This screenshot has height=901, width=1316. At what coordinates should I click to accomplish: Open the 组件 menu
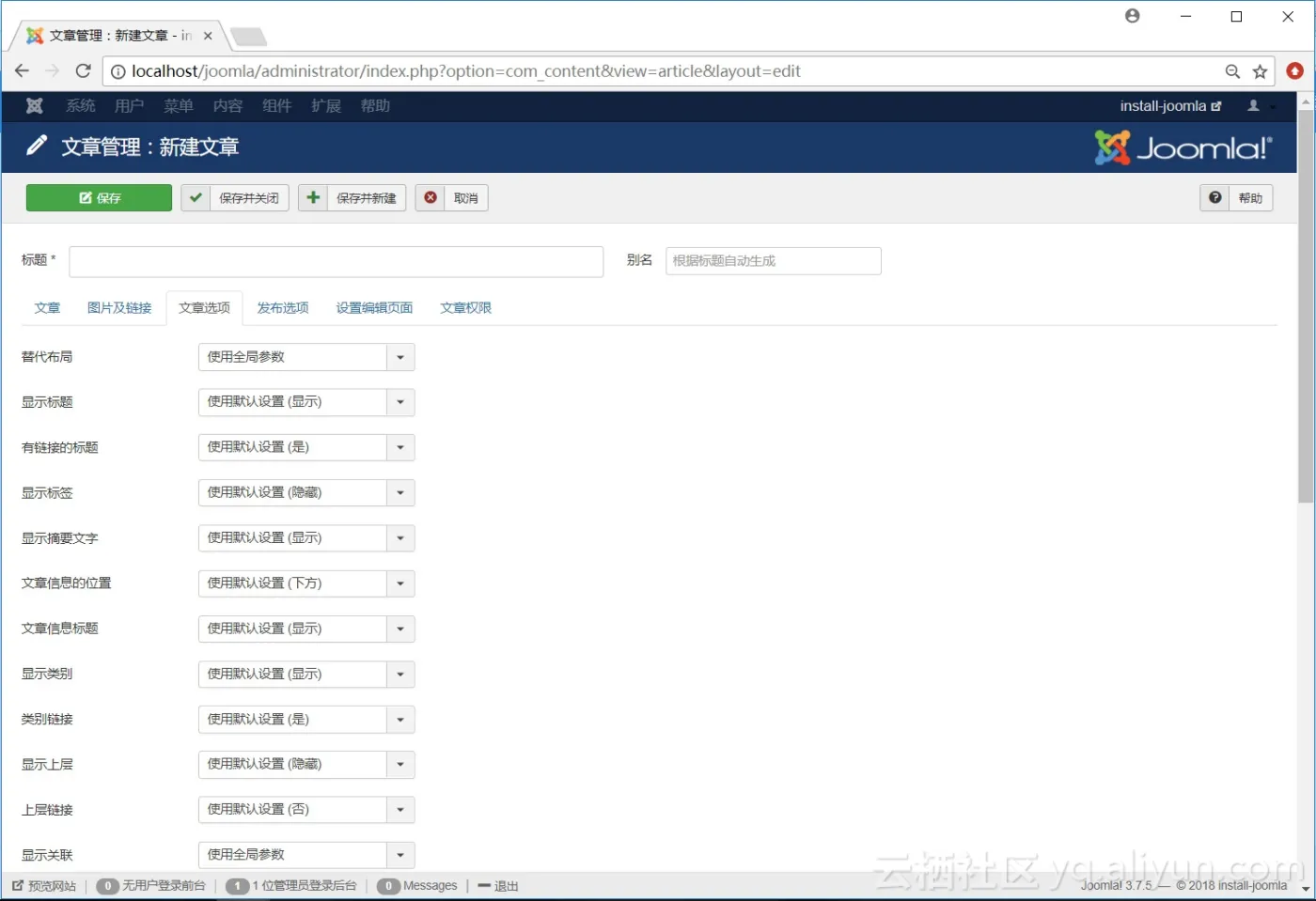coord(276,106)
